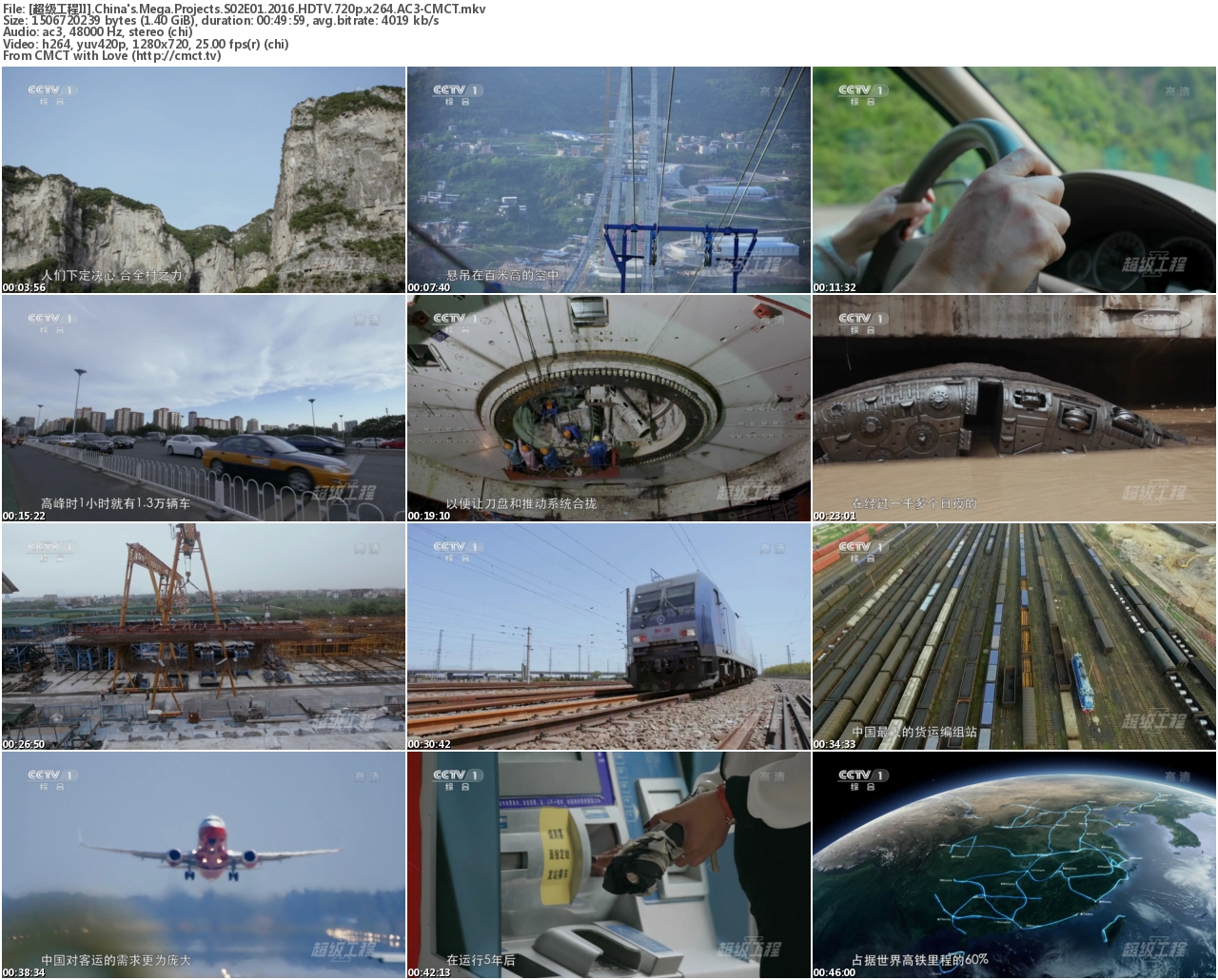The image size is (1218, 980).
Task: Click the 超级工程 watermark on steering wheel thumbnail
Action: click(1153, 265)
